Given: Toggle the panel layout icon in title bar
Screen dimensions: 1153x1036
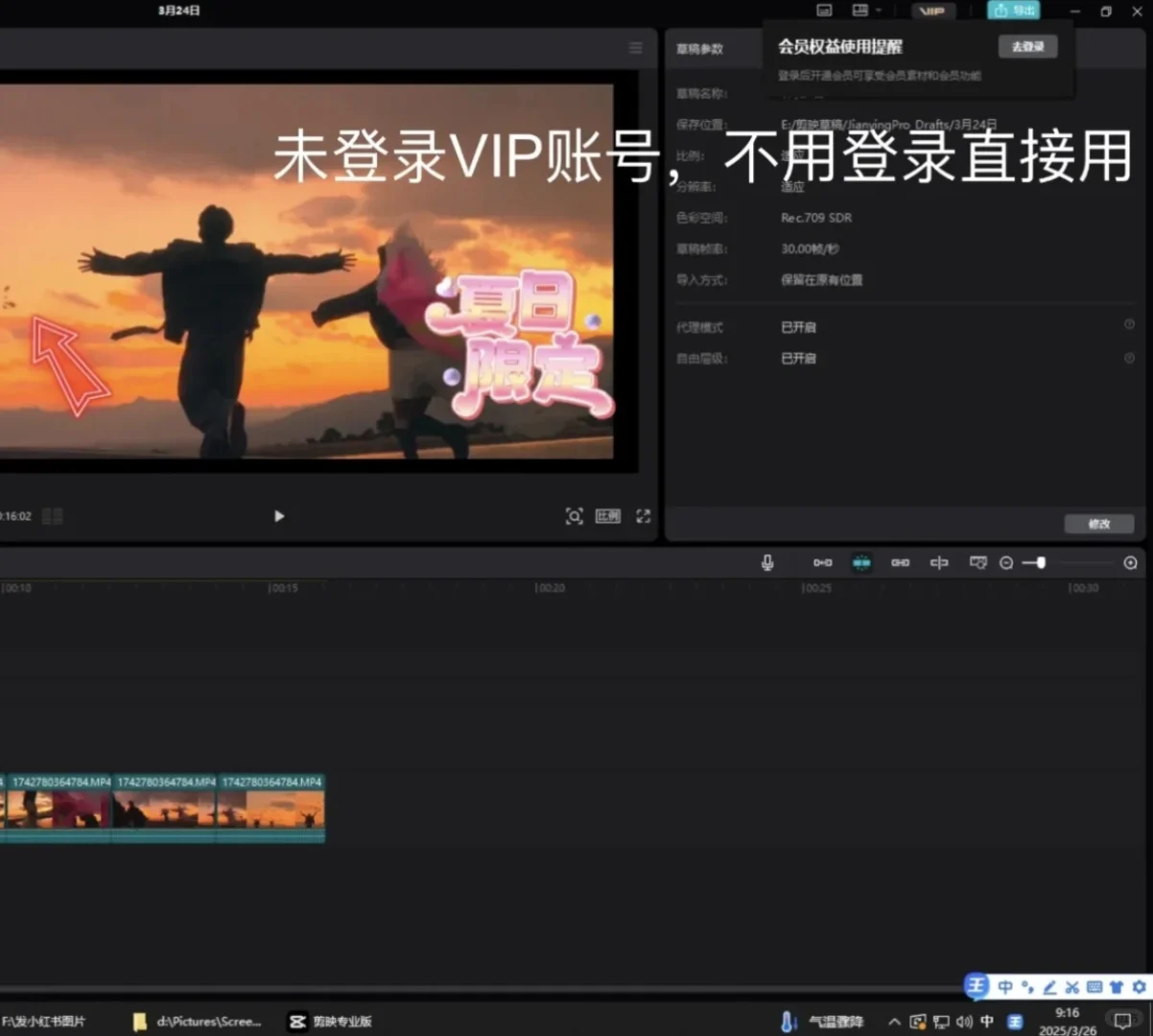Looking at the screenshot, I should [823, 11].
